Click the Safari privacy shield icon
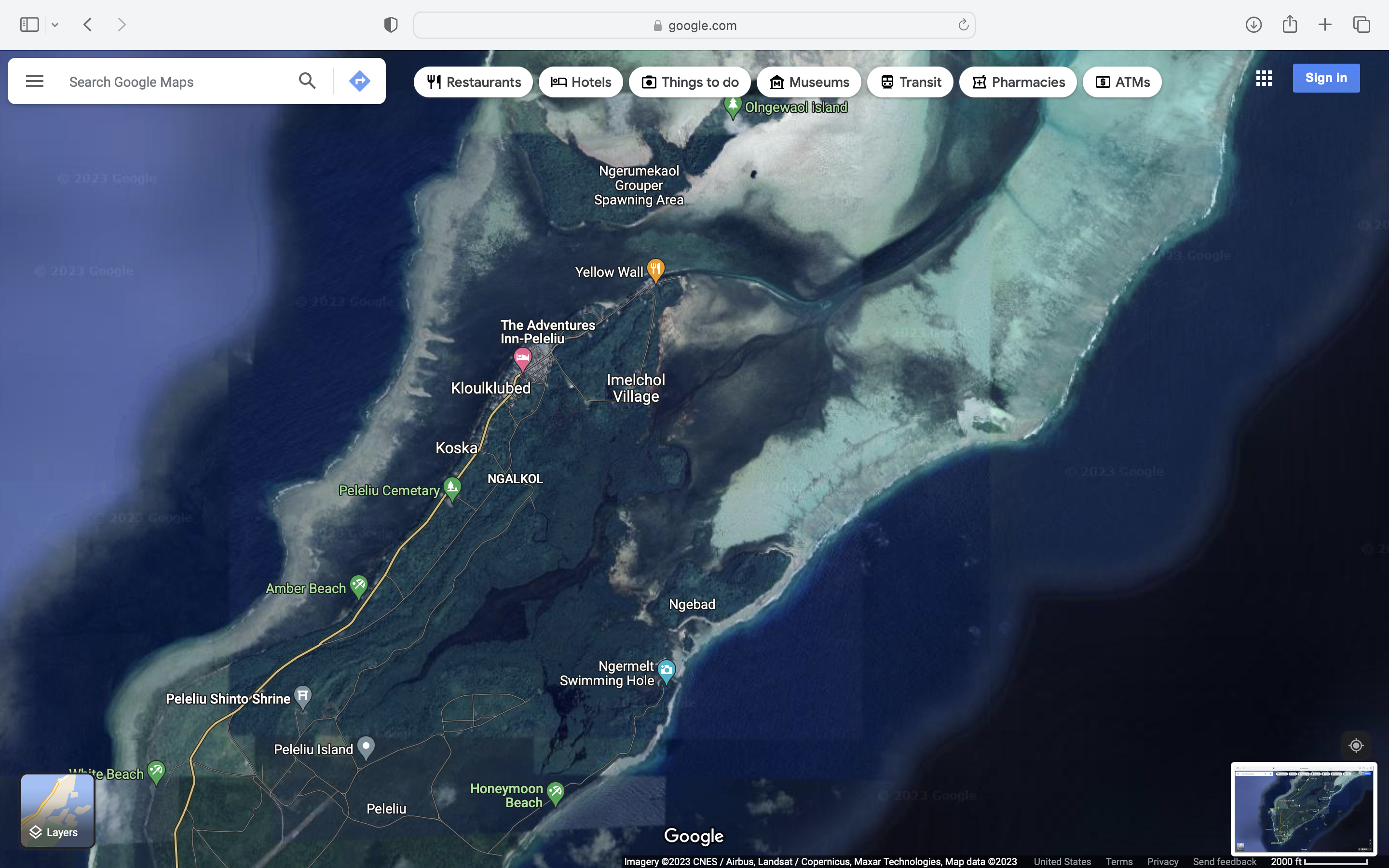 click(x=391, y=25)
